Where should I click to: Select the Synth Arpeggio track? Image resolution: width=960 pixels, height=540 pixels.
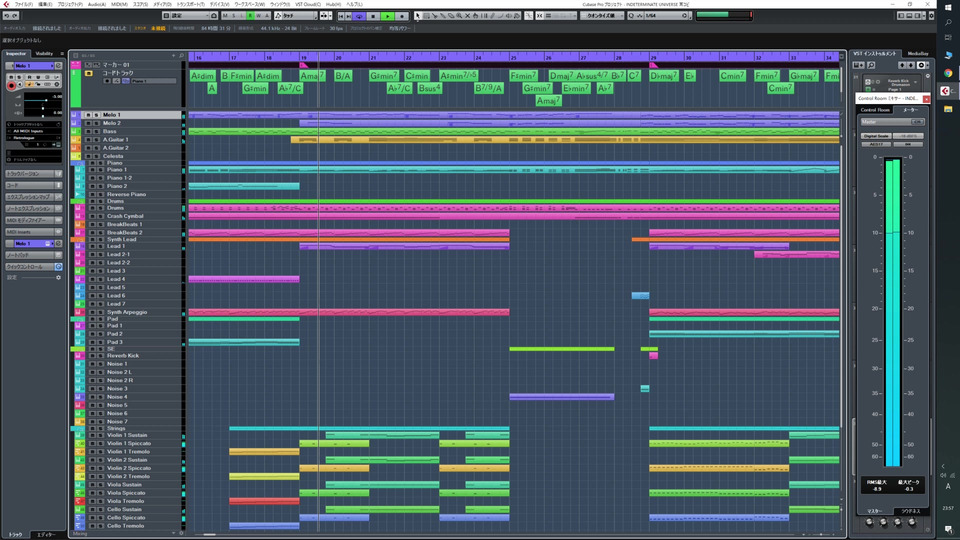(127, 312)
